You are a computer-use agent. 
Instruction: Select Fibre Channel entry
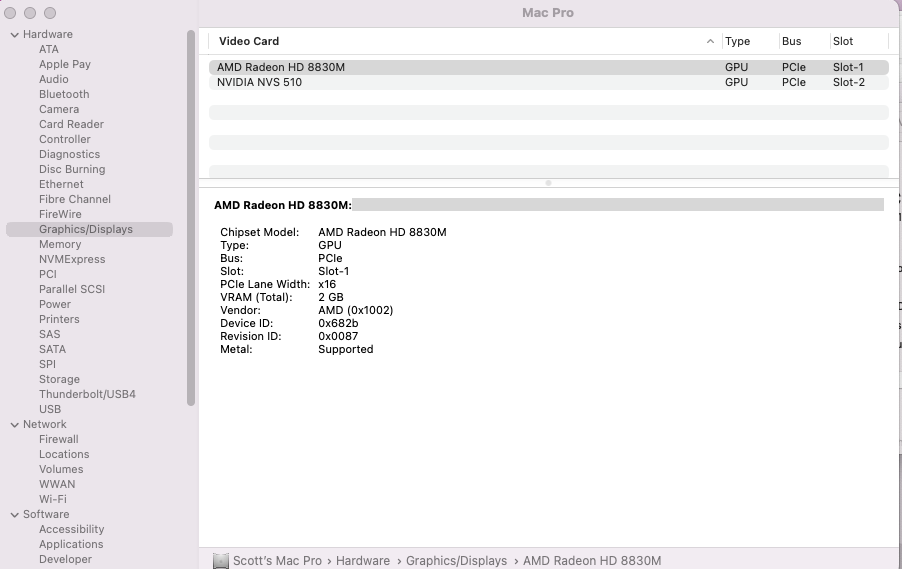point(75,199)
